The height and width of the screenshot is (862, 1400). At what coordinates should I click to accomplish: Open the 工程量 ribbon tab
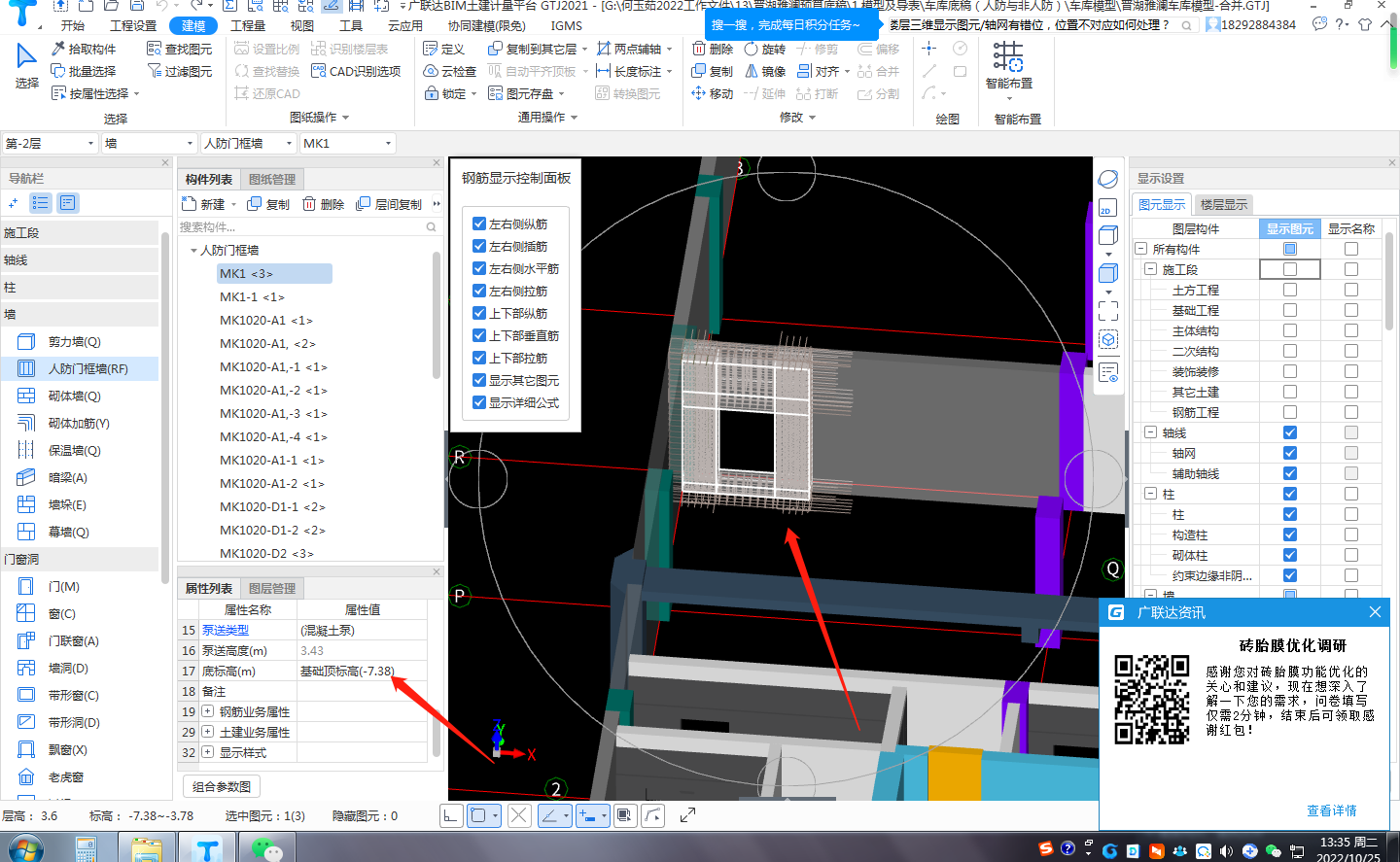[x=248, y=25]
